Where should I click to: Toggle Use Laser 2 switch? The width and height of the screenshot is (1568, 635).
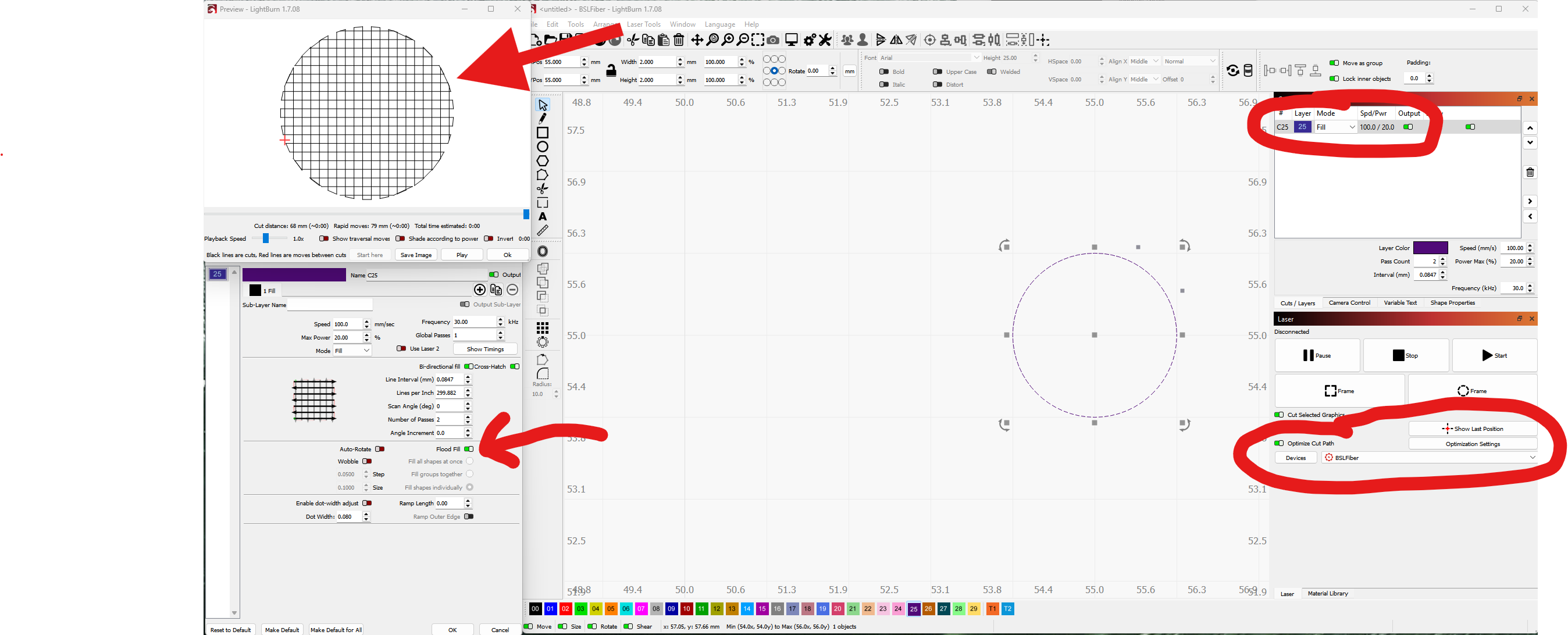point(401,349)
